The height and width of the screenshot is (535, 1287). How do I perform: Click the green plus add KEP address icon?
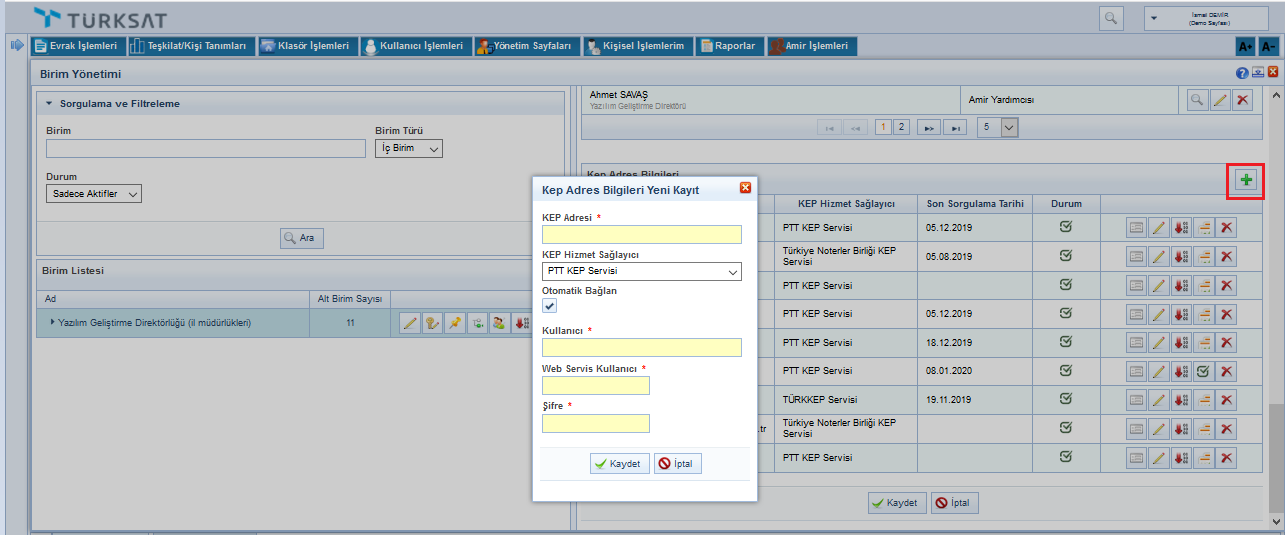coord(1246,180)
